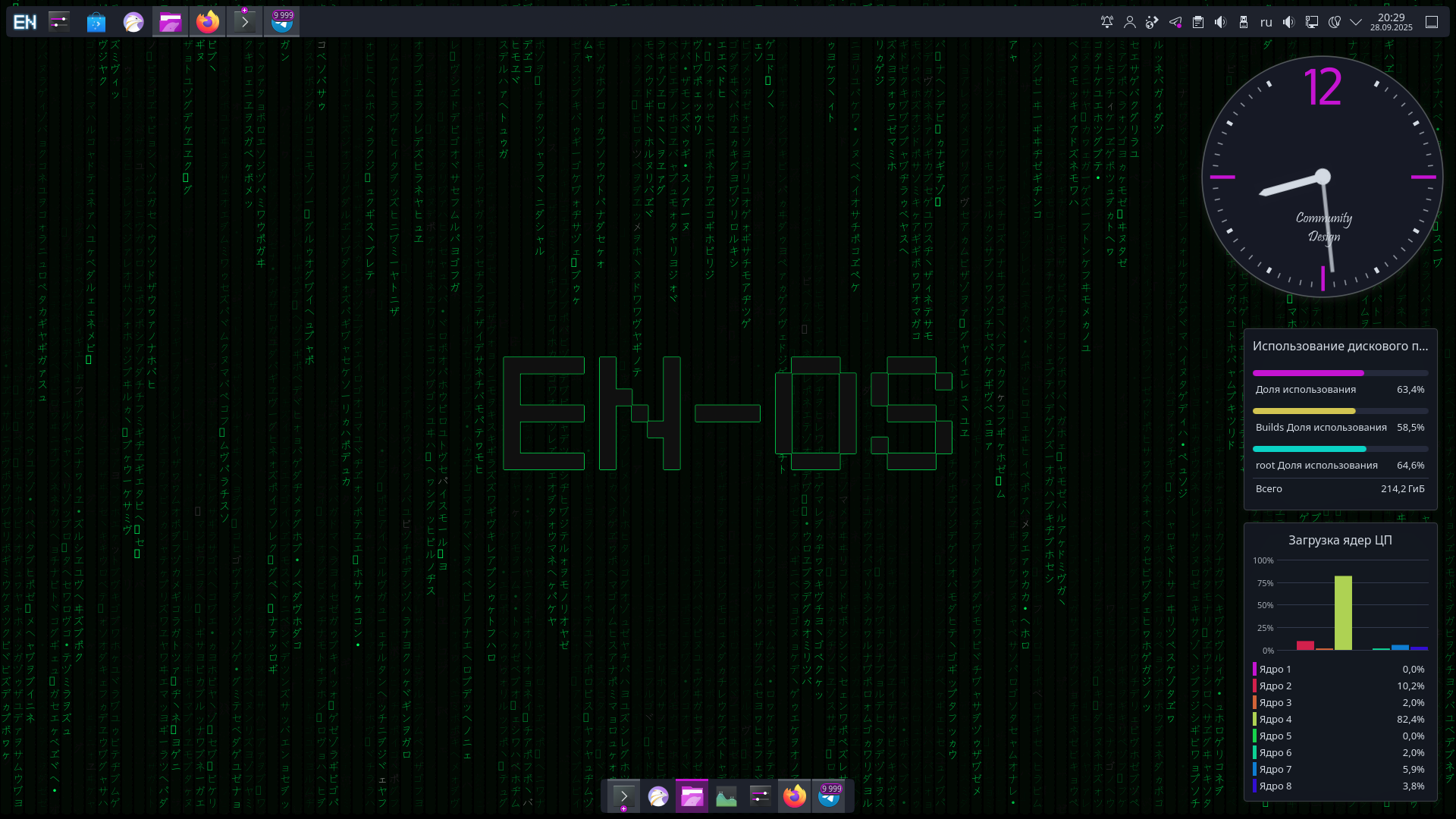Viewport: 1456px width, 819px height.
Task: Launch Firefox from the bottom dock
Action: coord(794,796)
